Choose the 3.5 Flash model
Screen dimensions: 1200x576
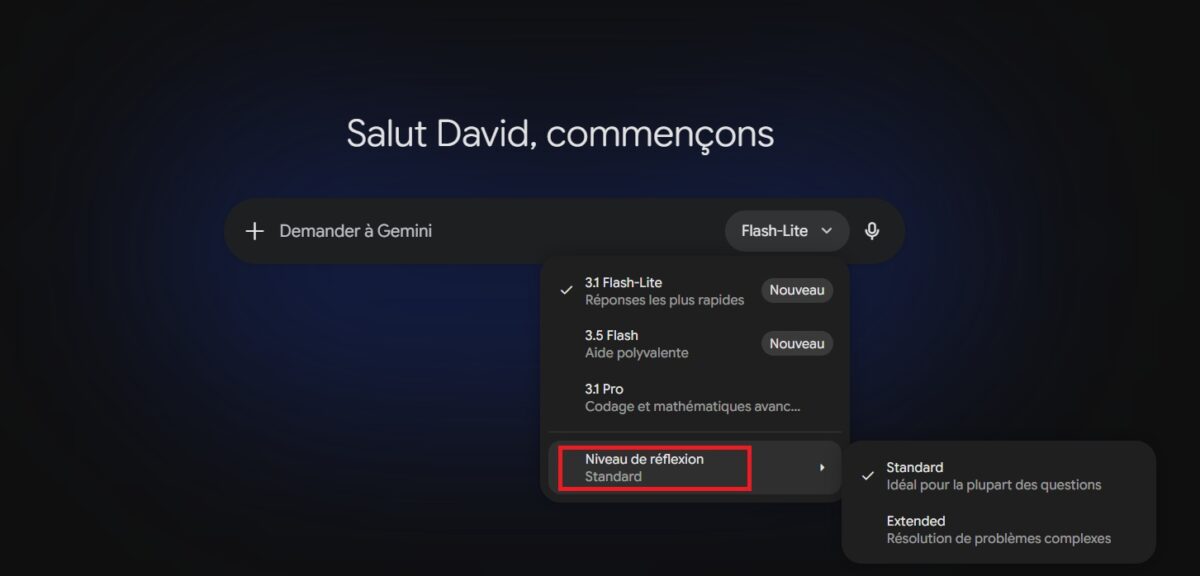pos(695,344)
